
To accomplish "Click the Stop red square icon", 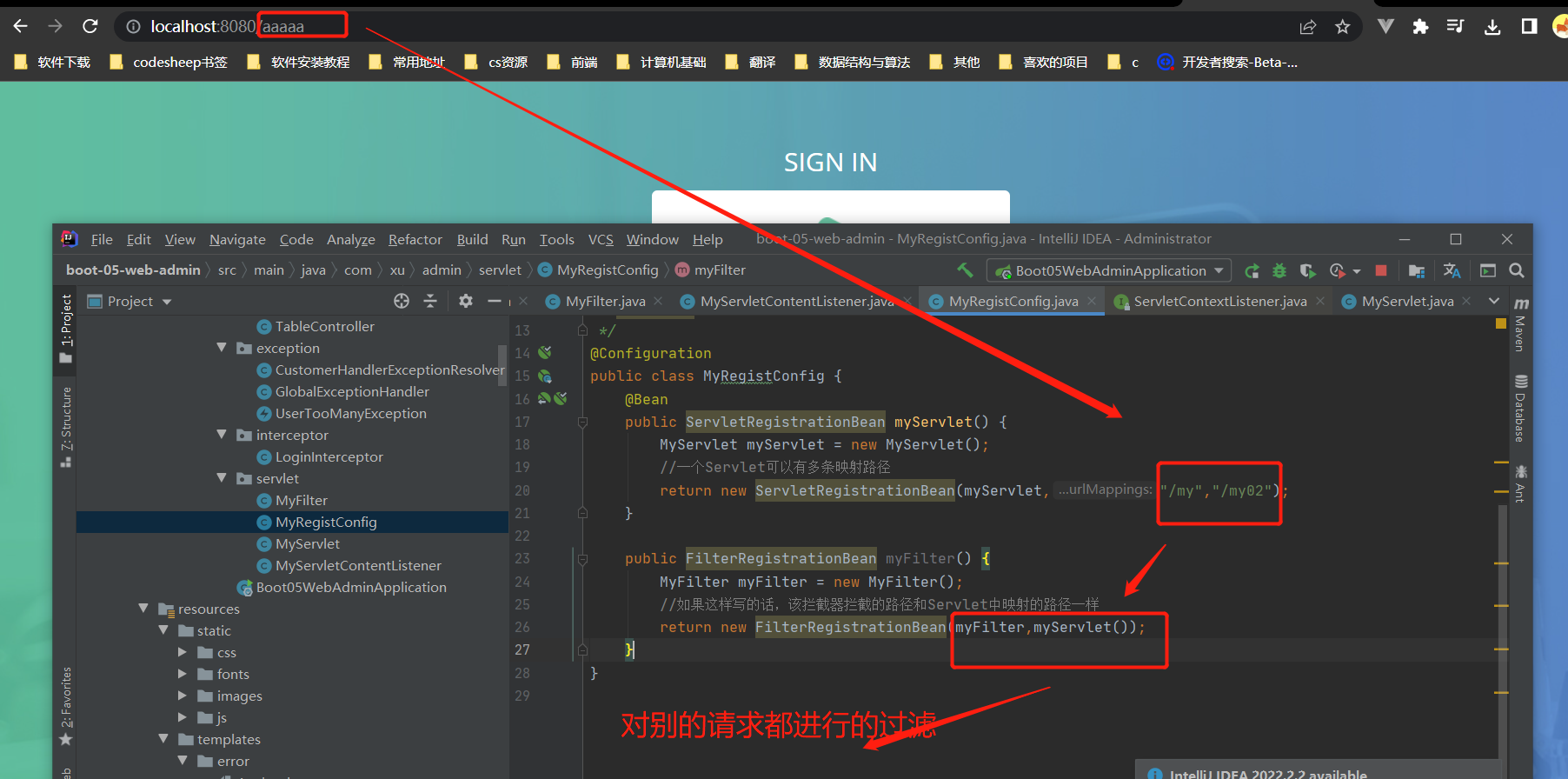I will coord(1381,270).
